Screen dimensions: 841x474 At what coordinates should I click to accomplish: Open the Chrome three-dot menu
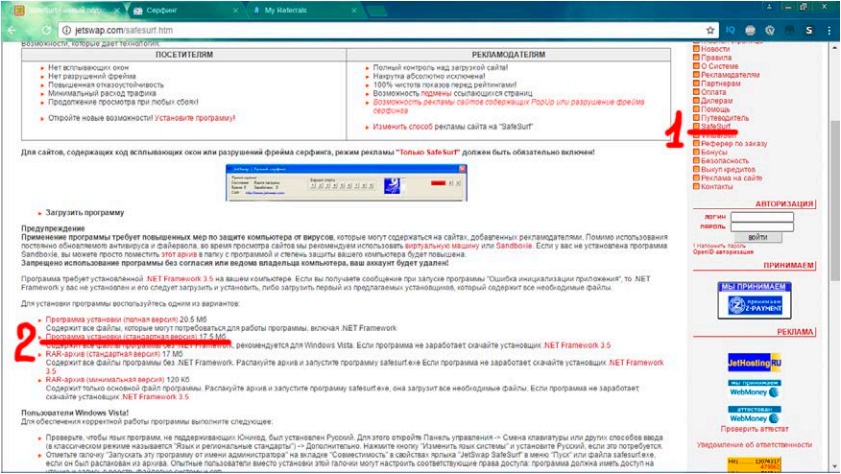pyautogui.click(x=828, y=31)
